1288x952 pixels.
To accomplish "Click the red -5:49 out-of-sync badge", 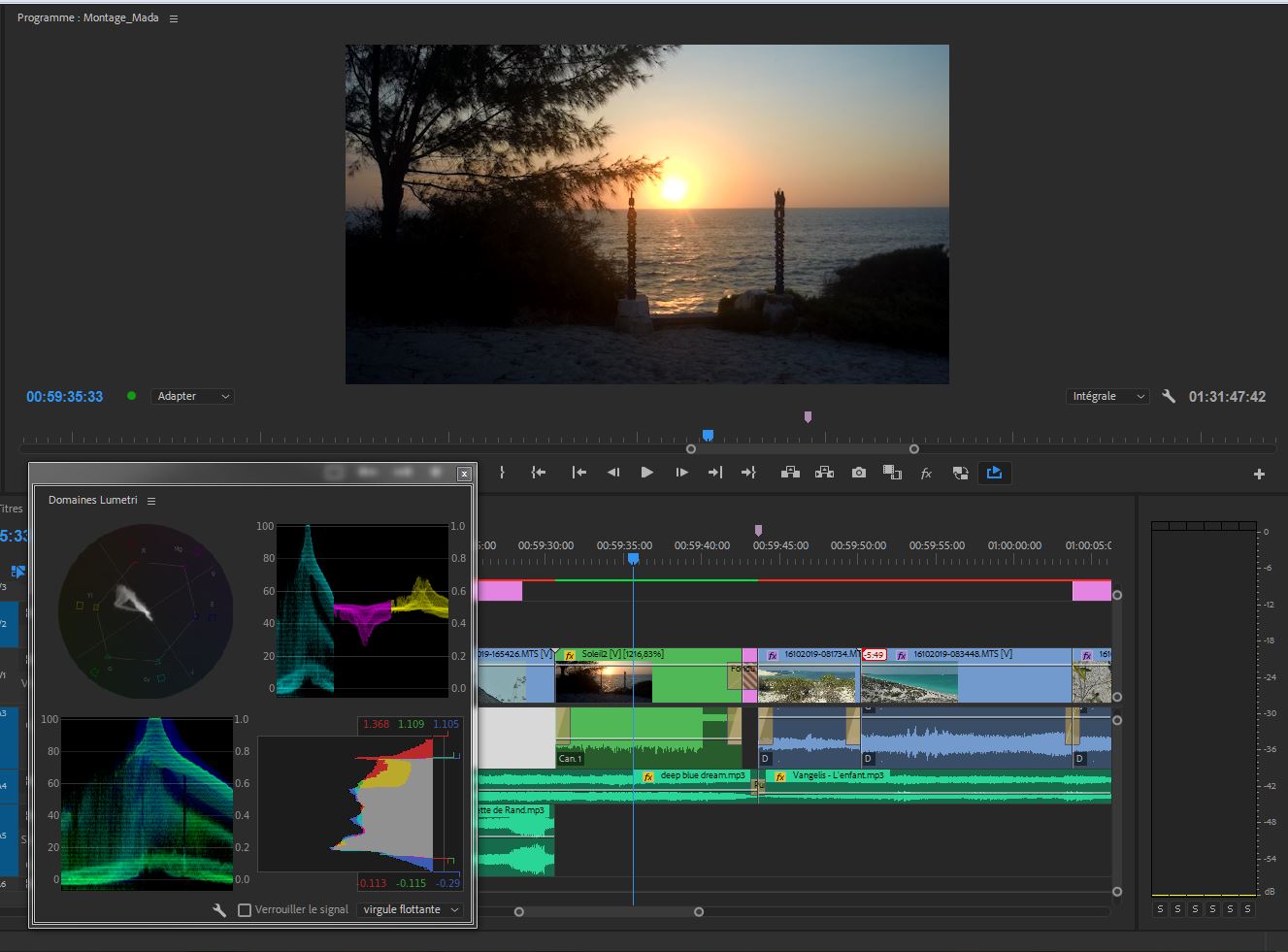I will 874,655.
